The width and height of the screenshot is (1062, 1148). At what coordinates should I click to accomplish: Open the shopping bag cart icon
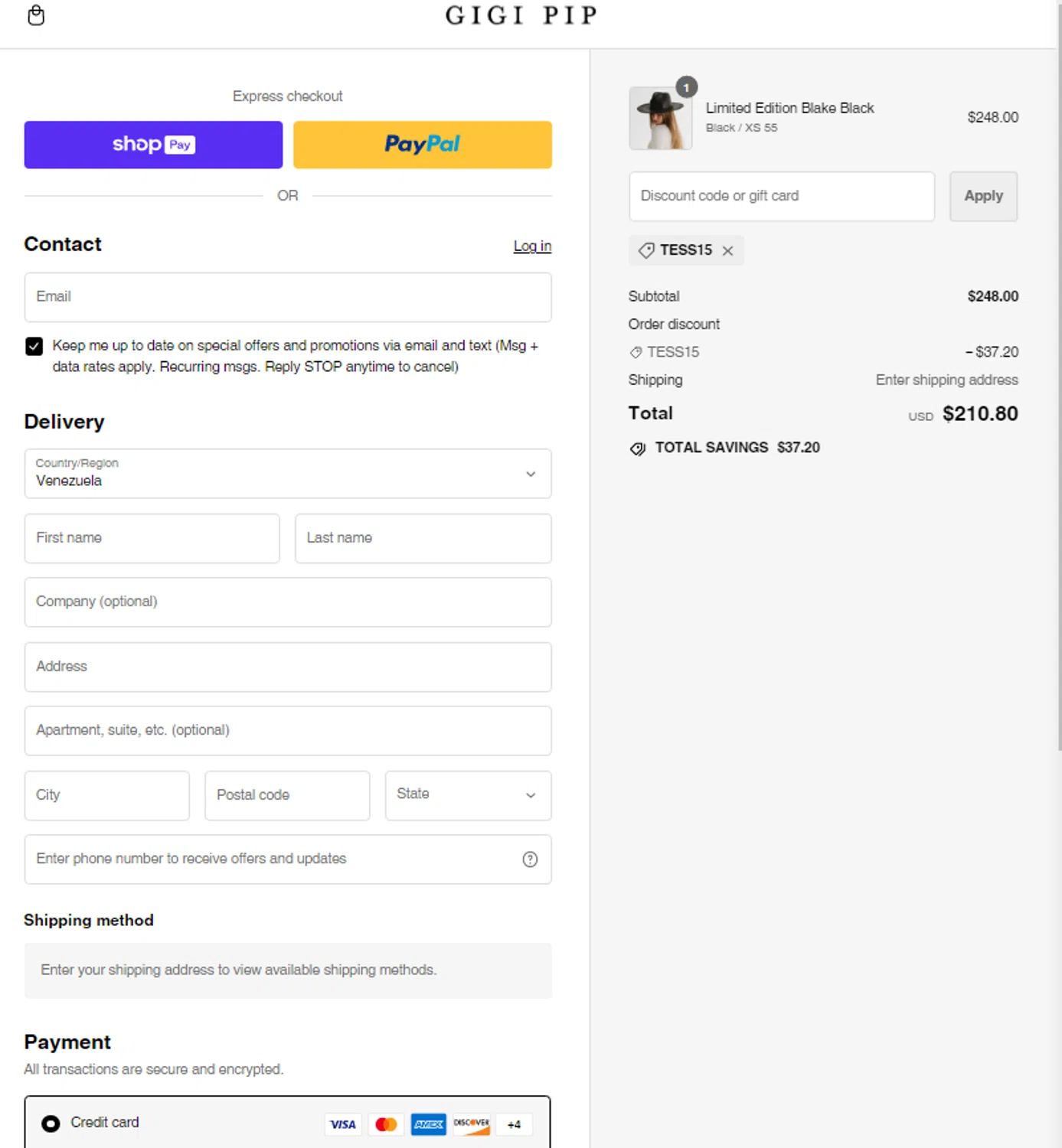point(36,15)
